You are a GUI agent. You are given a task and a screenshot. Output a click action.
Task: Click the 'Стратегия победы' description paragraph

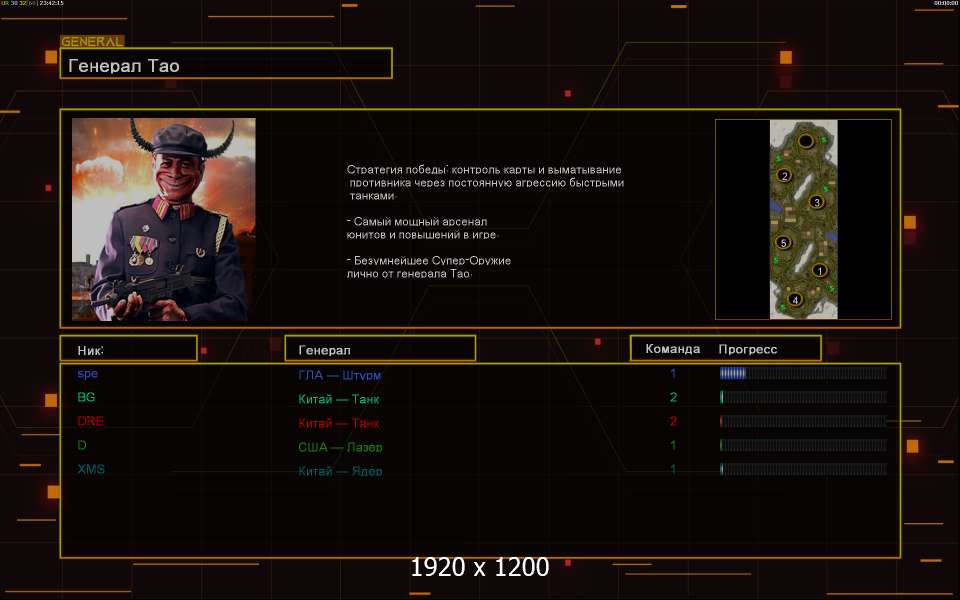(486, 182)
